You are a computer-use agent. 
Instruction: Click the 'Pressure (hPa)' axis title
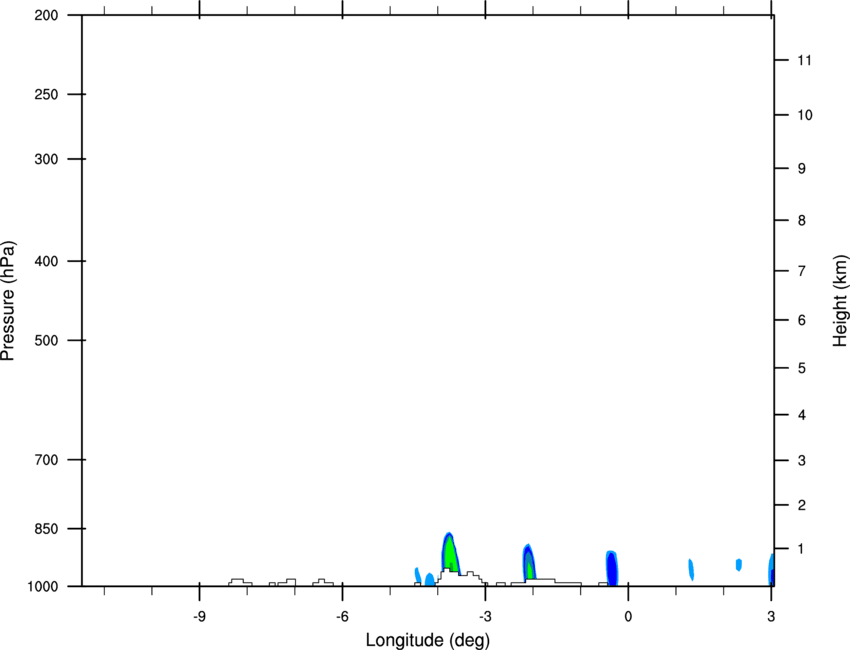(x=8, y=301)
